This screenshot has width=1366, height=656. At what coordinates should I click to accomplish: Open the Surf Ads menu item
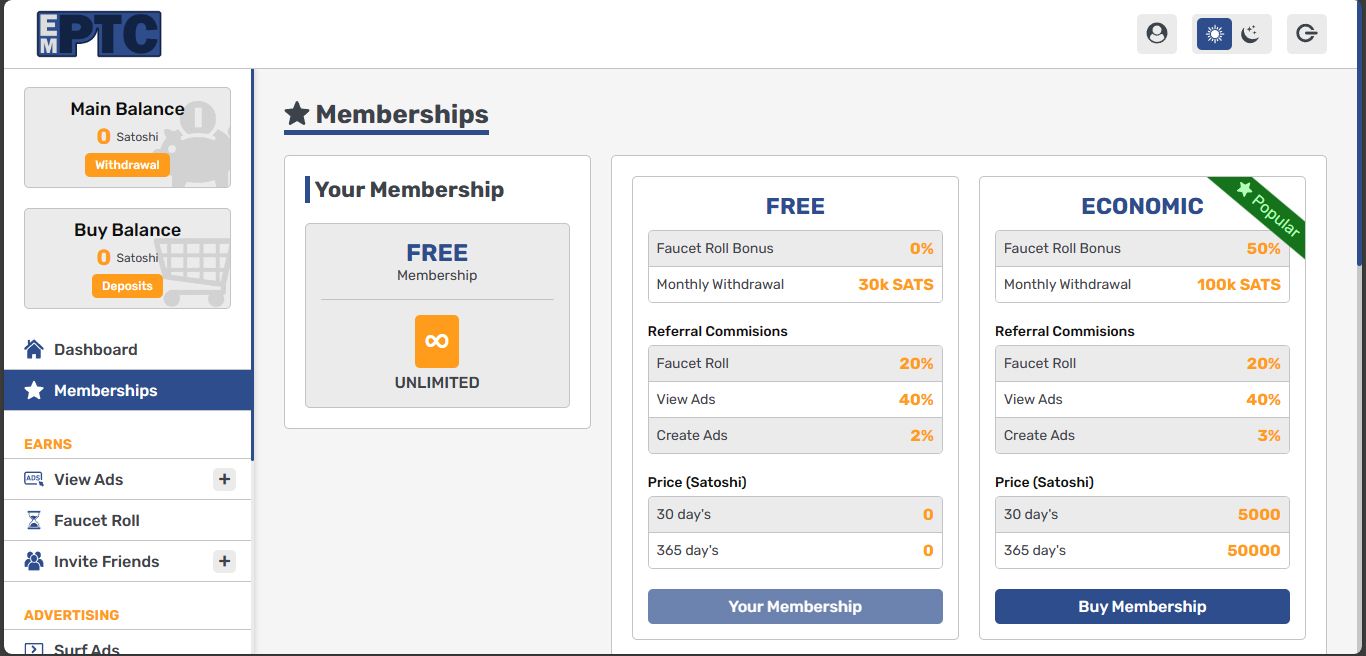pos(87,647)
